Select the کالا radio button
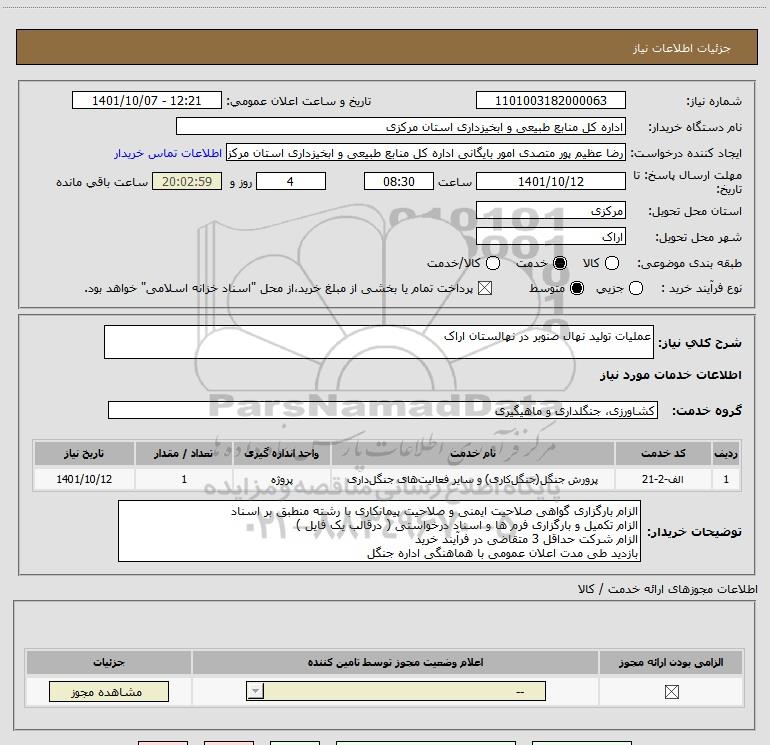Image resolution: width=770 pixels, height=745 pixels. pyautogui.click(x=612, y=263)
